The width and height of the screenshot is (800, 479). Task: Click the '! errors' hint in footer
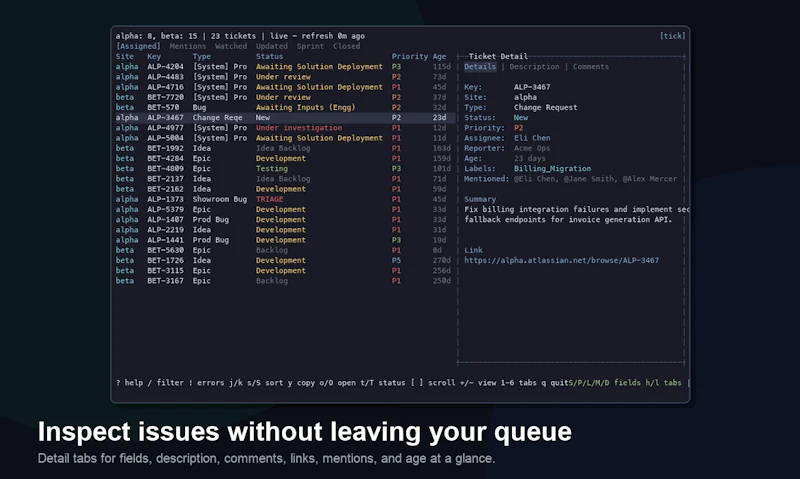pyautogui.click(x=206, y=383)
